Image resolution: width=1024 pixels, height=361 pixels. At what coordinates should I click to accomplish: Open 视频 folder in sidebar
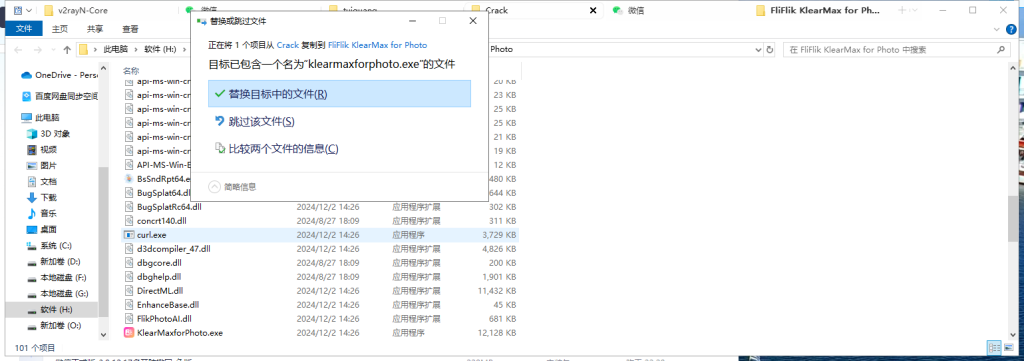click(42, 149)
